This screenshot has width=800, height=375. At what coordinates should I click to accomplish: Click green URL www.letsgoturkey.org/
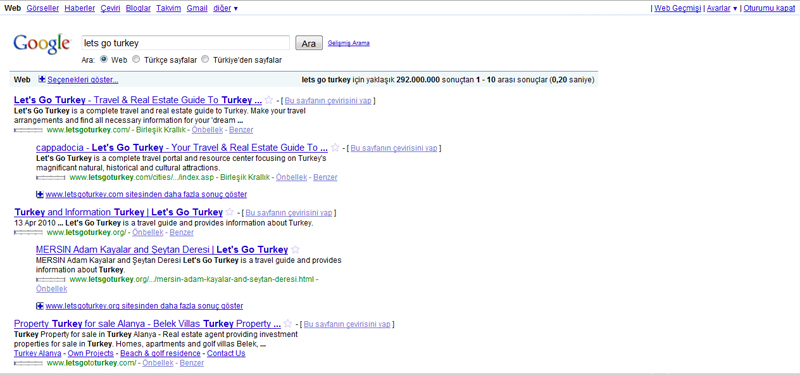point(86,232)
